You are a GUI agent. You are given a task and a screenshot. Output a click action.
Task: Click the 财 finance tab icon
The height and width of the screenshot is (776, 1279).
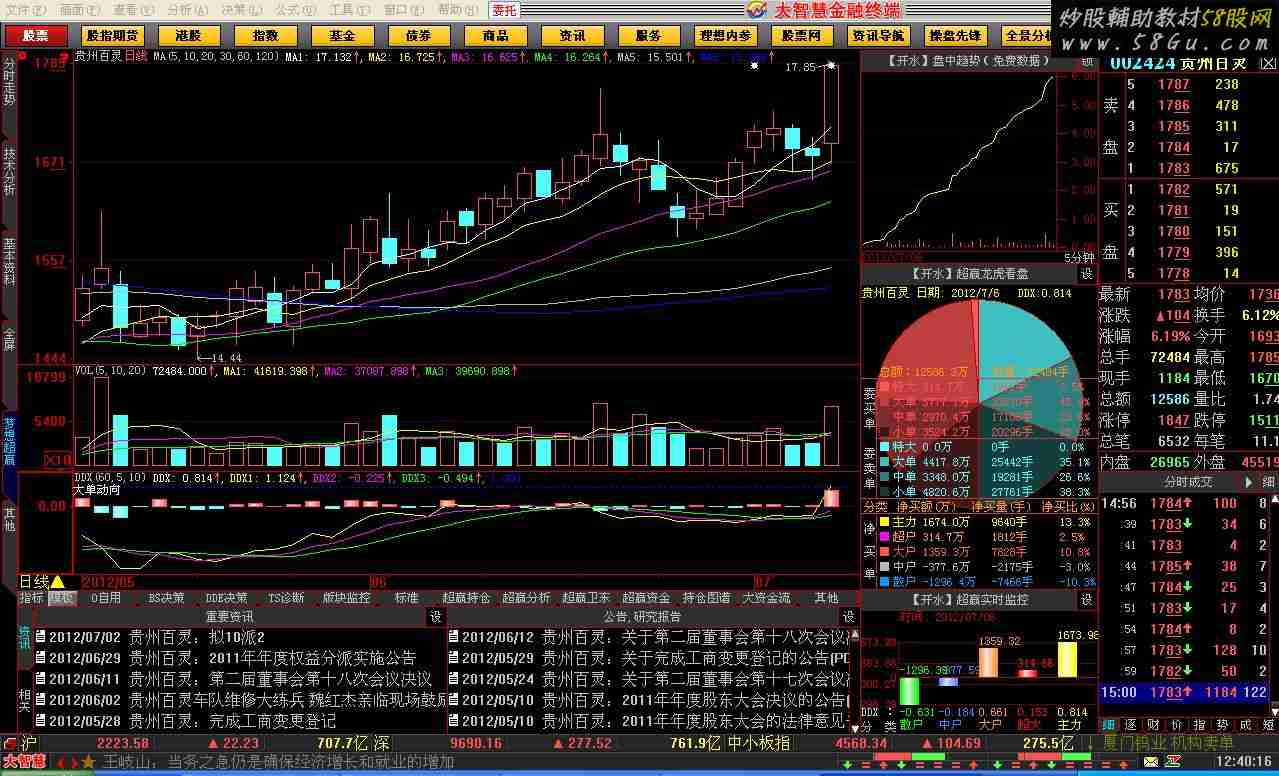(x=1154, y=725)
